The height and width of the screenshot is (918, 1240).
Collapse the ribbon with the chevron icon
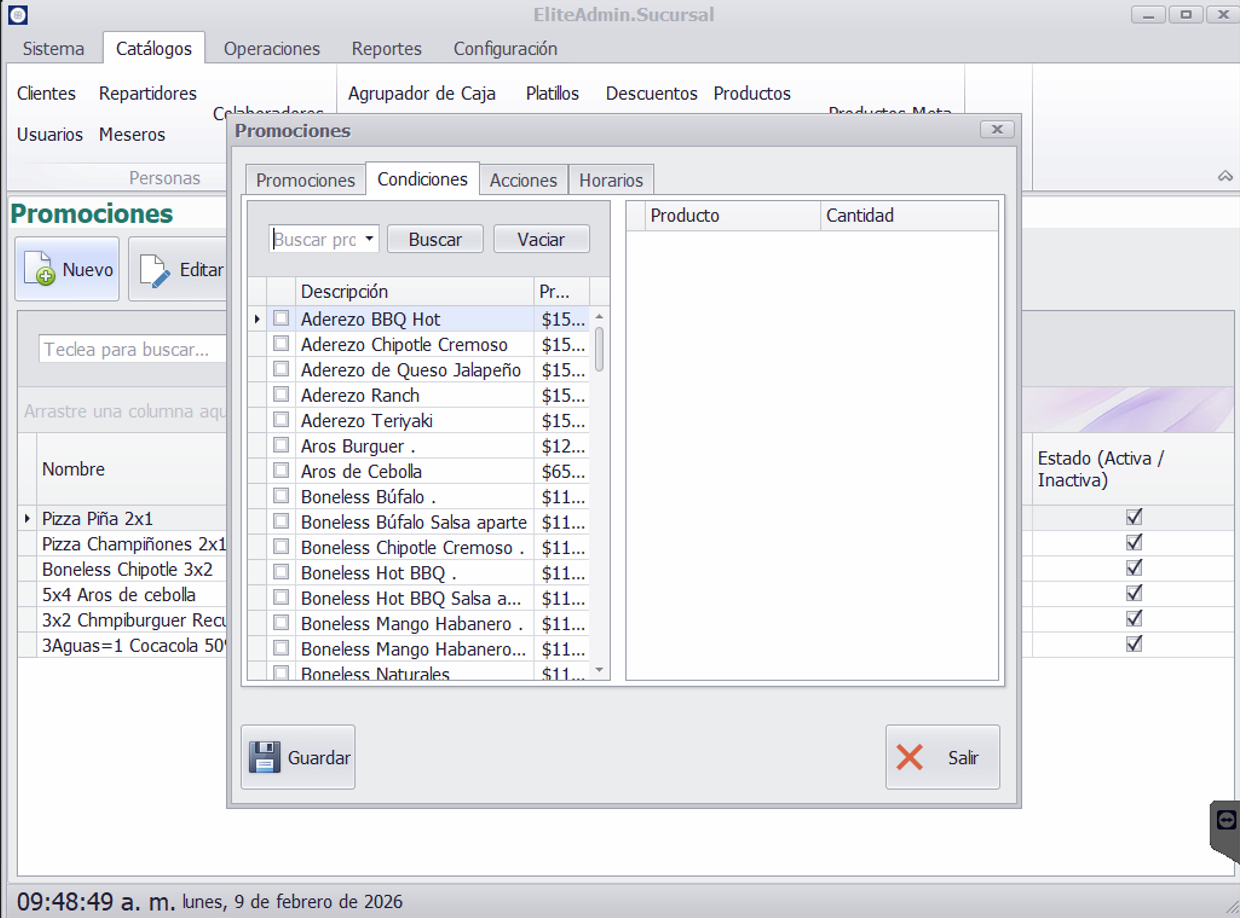[x=1225, y=176]
